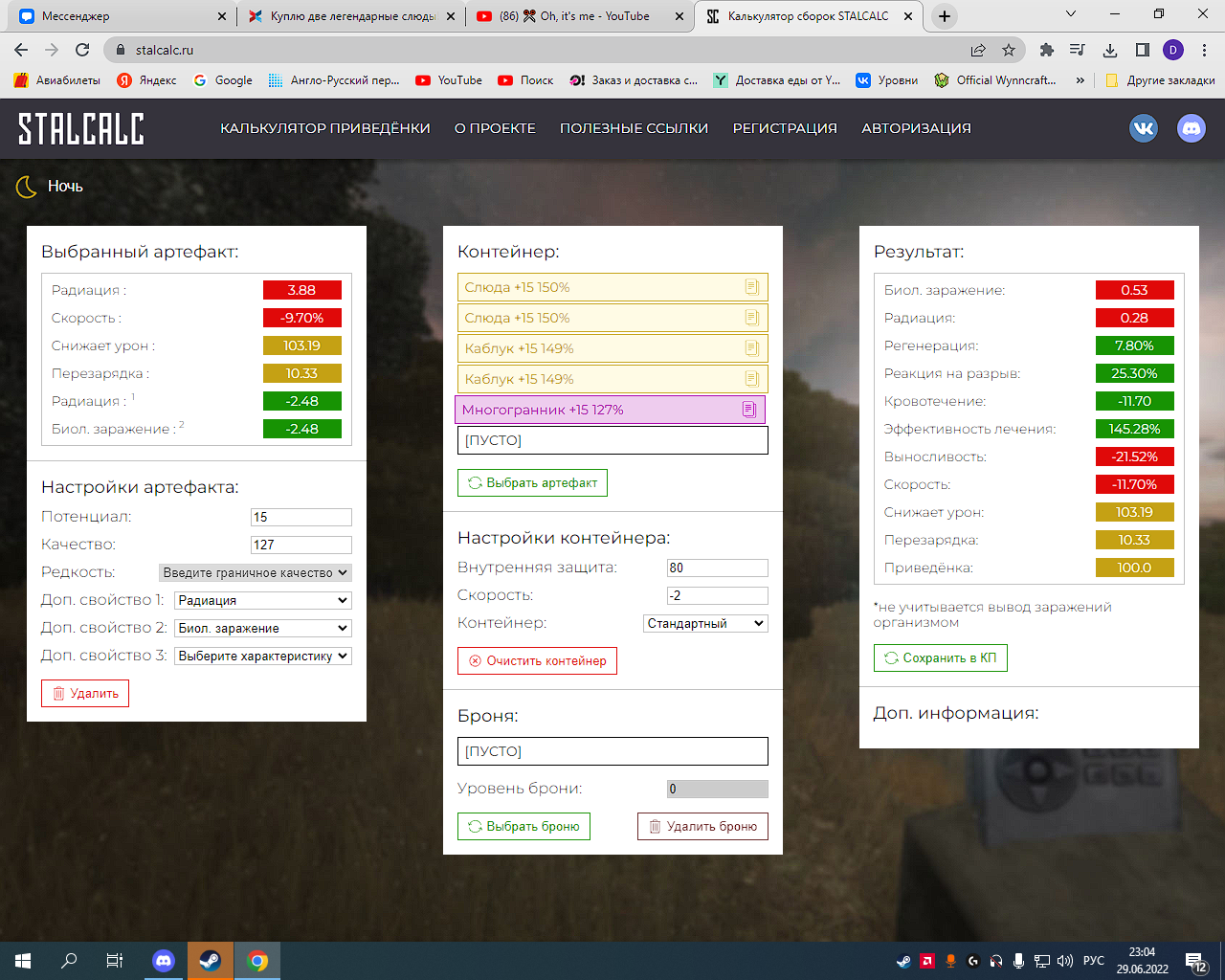The width and height of the screenshot is (1225, 980).
Task: Click Внутренняя защита input field
Action: tap(718, 568)
